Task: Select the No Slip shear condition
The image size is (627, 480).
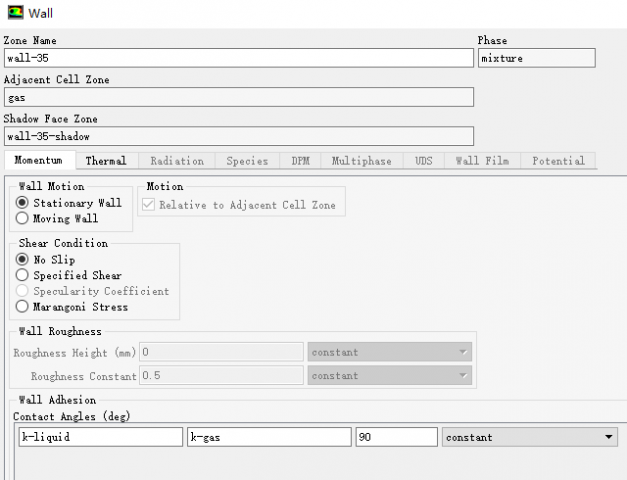Action: (x=22, y=260)
